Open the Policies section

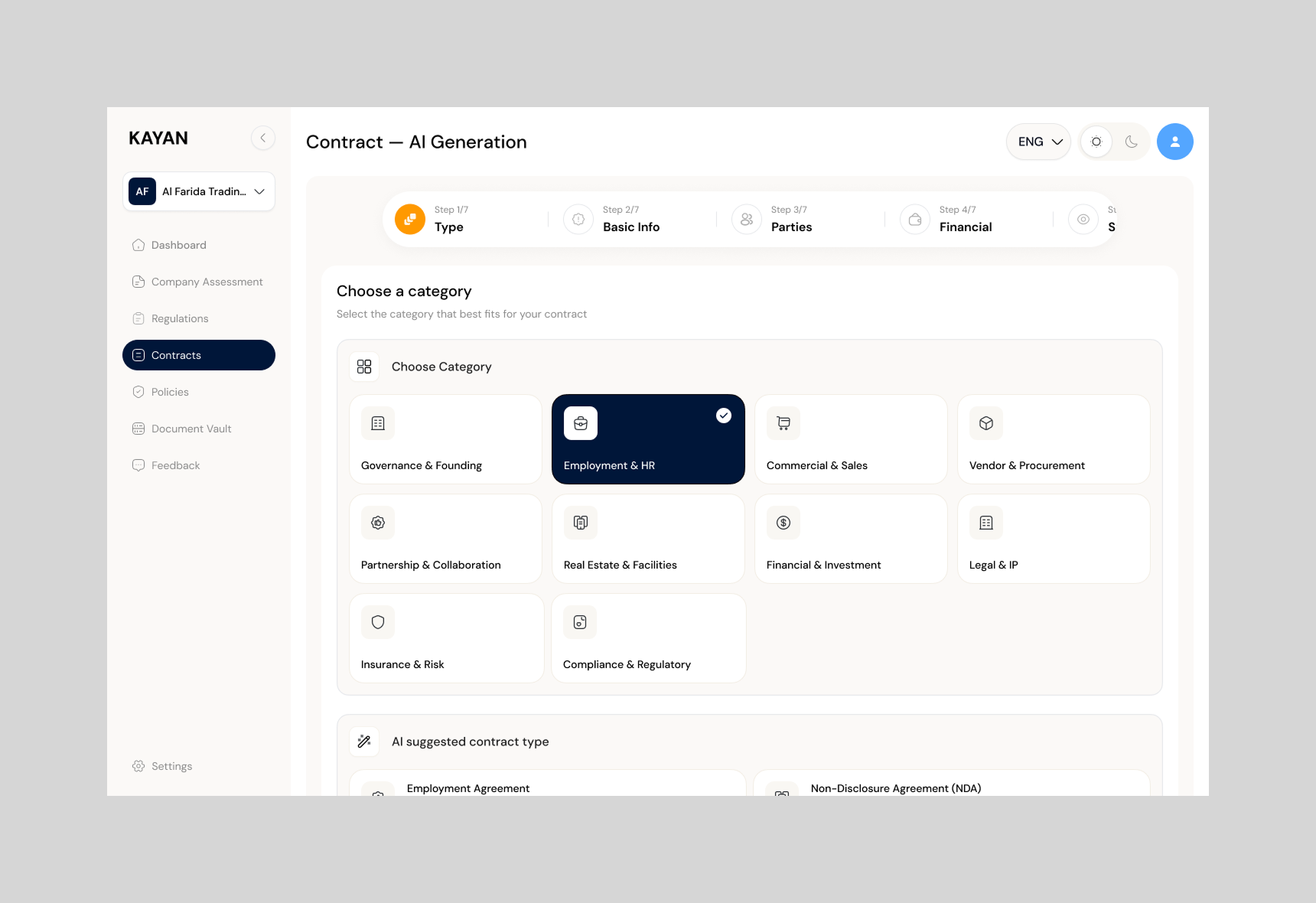pyautogui.click(x=199, y=392)
